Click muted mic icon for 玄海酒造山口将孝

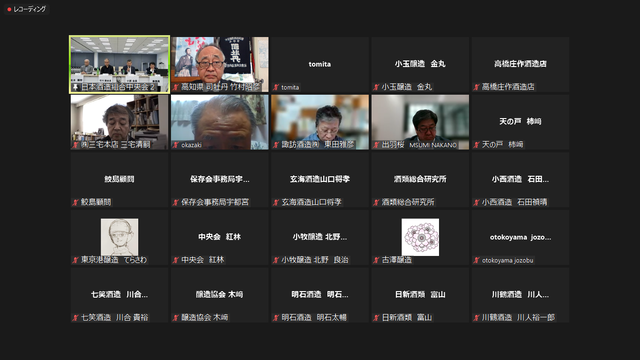coord(276,202)
